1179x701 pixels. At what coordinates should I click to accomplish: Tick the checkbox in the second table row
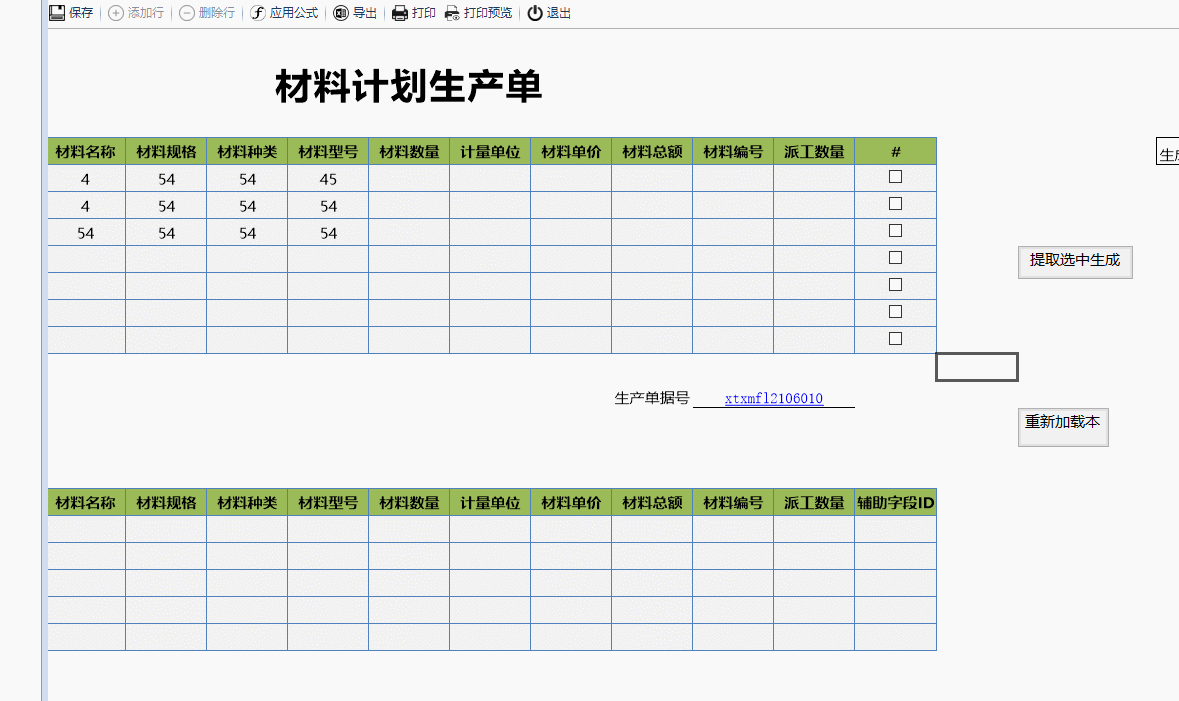pos(895,204)
